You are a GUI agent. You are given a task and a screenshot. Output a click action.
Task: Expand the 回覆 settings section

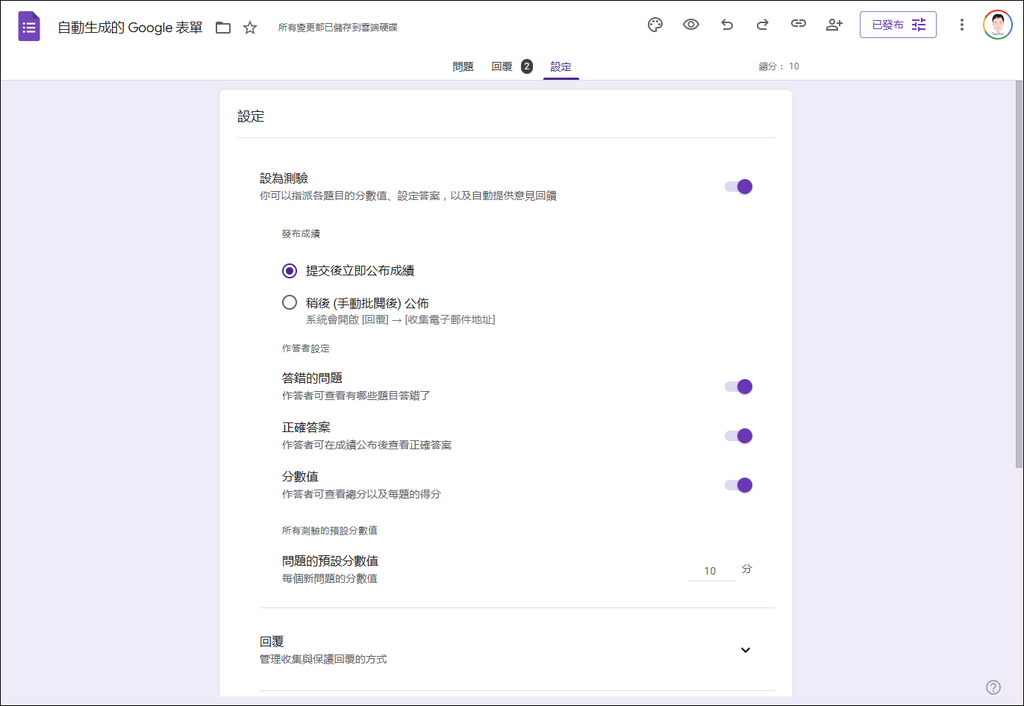(x=745, y=650)
